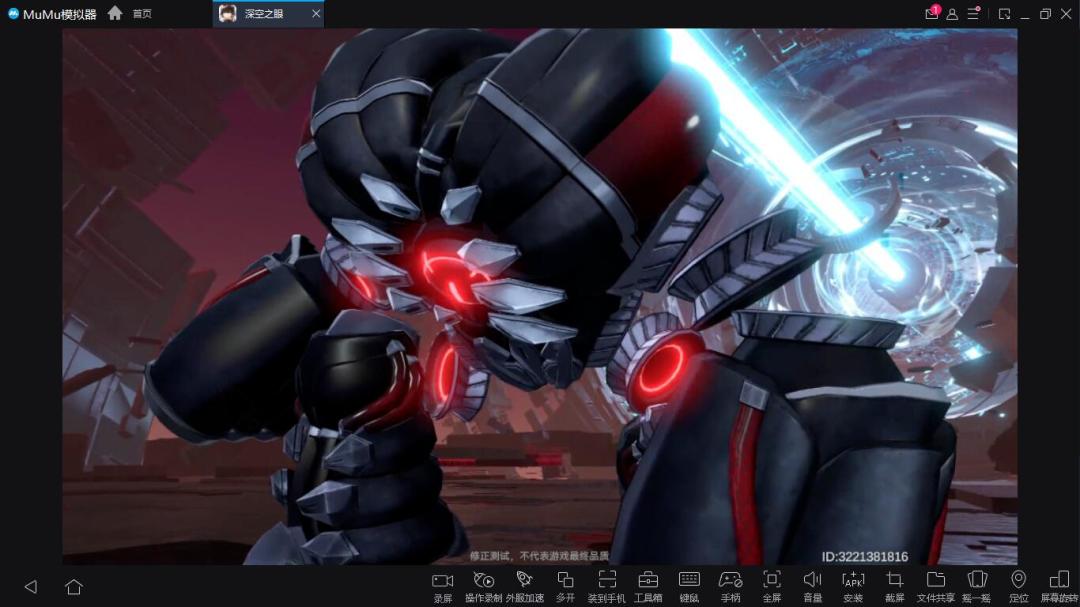Click the ID:3221381816 text in game
The width and height of the screenshot is (1080, 607).
click(x=864, y=556)
